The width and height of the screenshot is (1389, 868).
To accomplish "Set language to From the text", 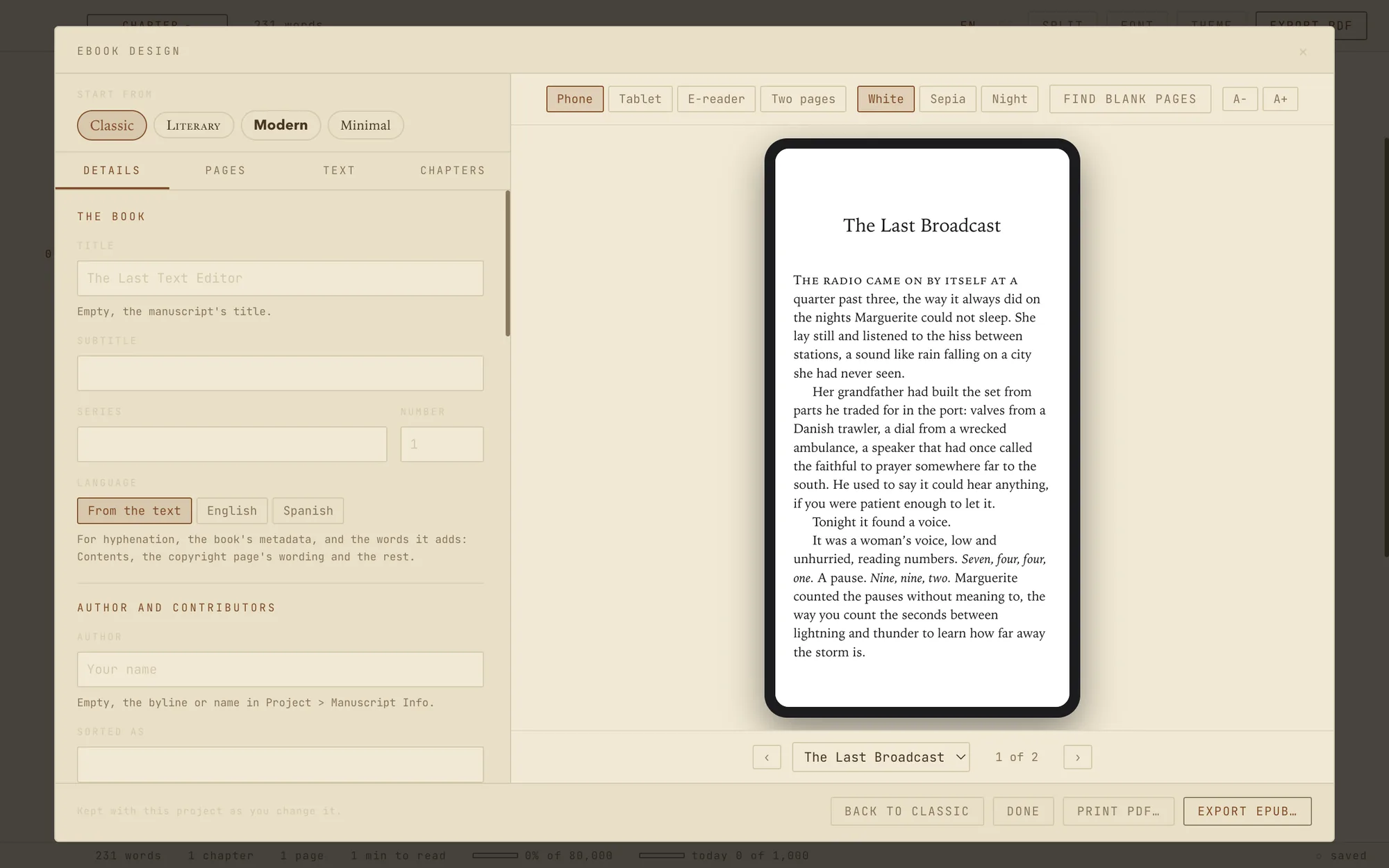I will coord(134,511).
